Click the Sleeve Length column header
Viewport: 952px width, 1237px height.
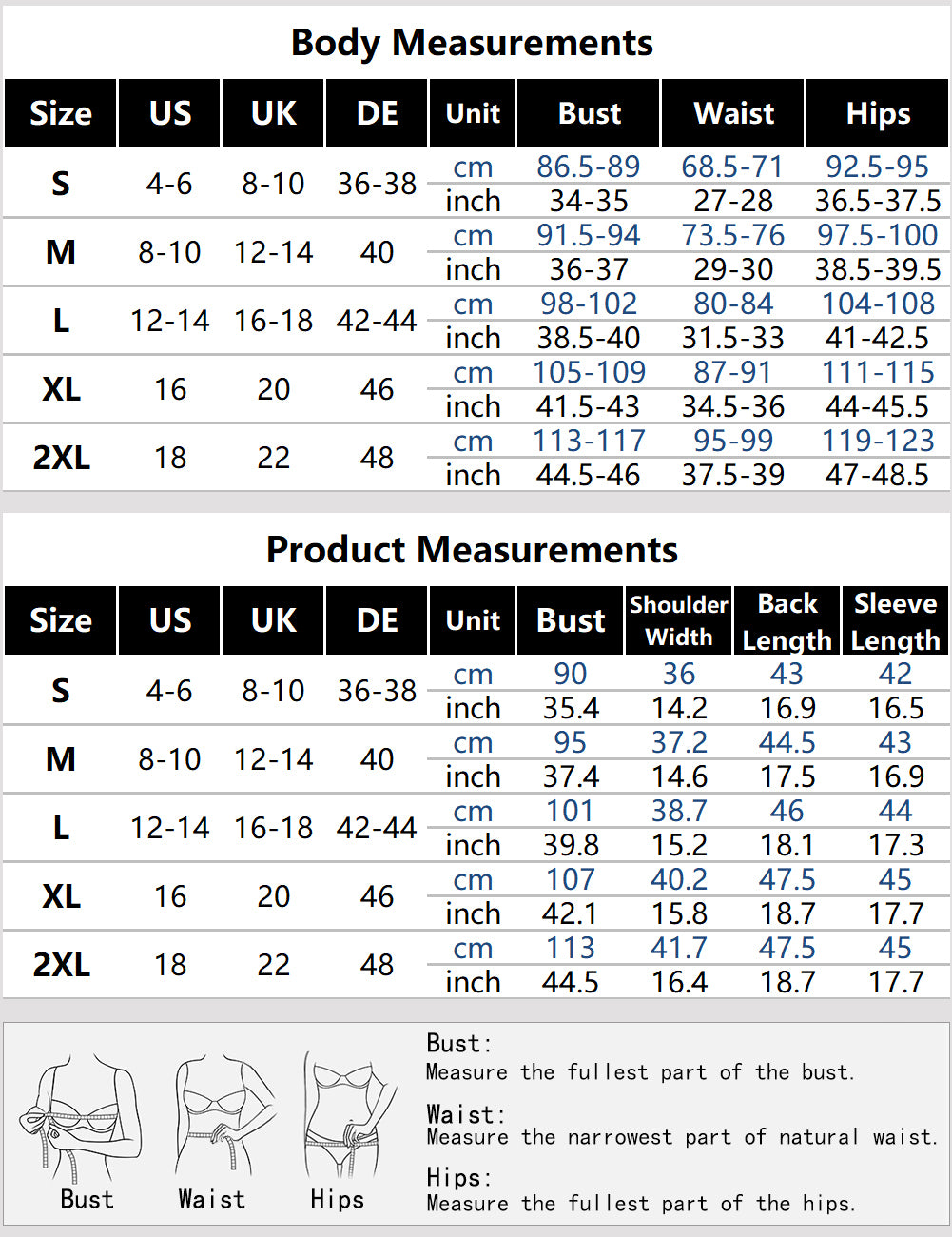click(x=895, y=620)
